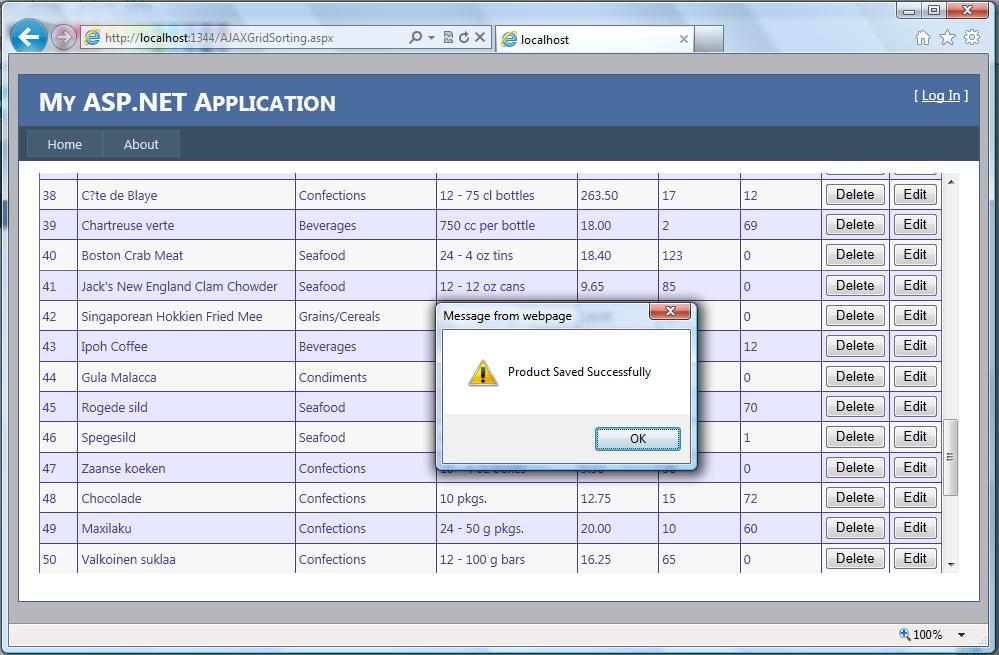The width and height of the screenshot is (999, 655).
Task: Open Favorites via the star icon
Action: 946,36
